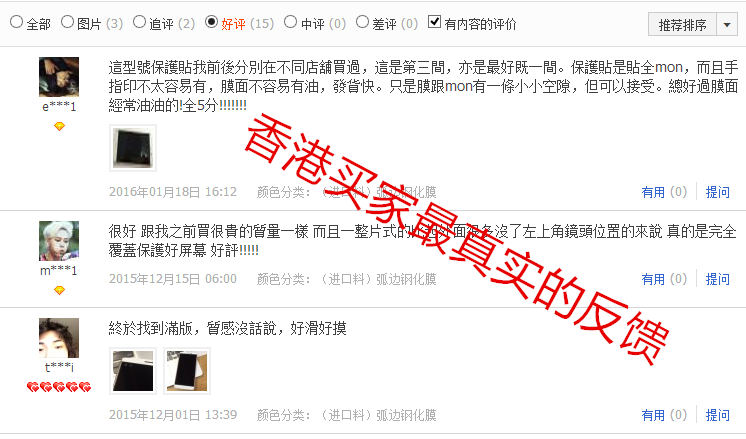Open the e***1 review photo thumbnail
Viewport: 746px width, 439px height.
(x=133, y=148)
